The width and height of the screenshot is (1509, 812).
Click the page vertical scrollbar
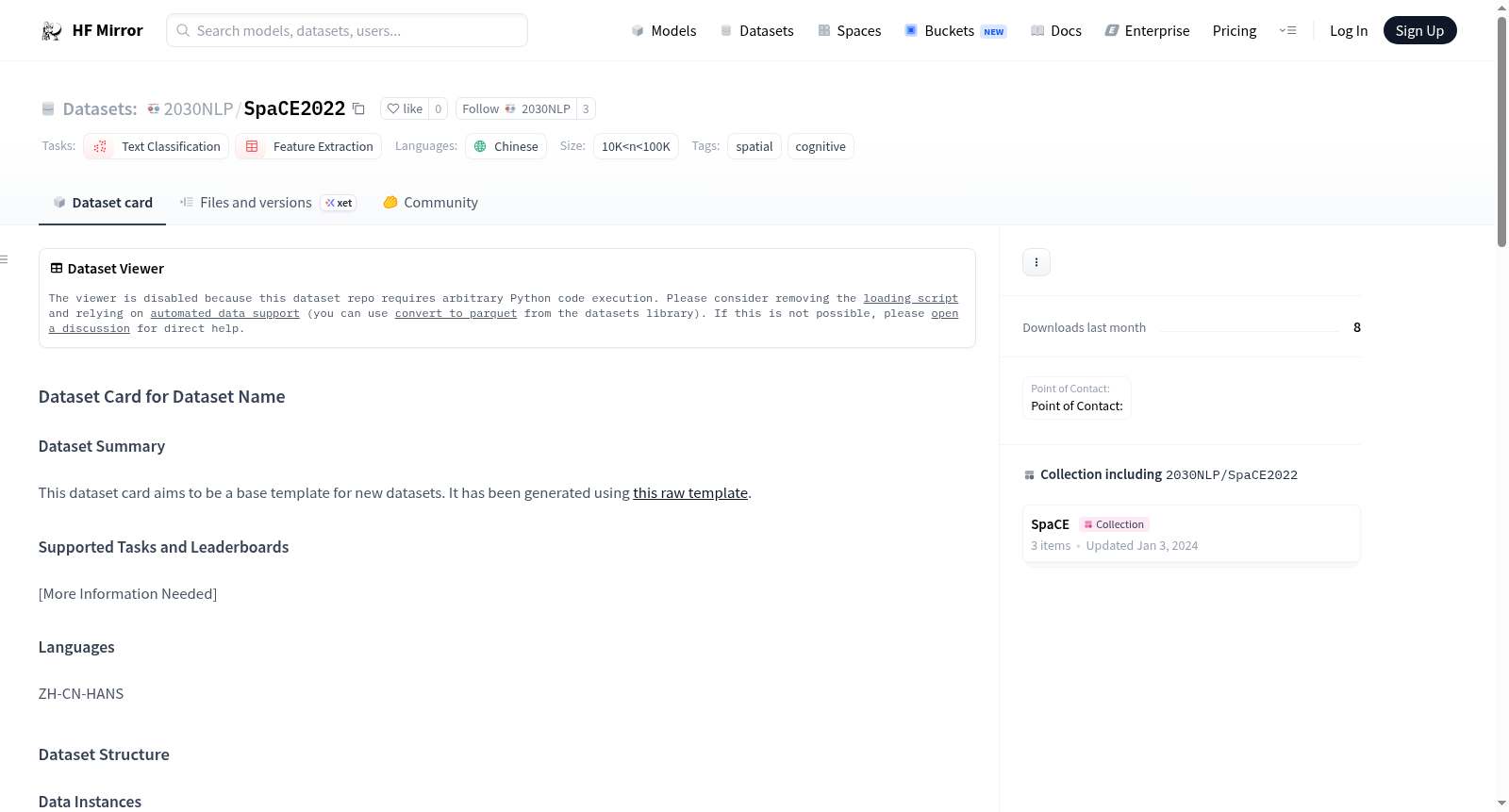(x=1501, y=132)
